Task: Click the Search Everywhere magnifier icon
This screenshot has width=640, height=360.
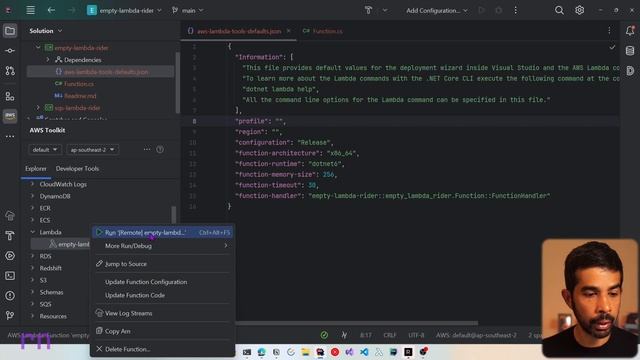Action: click(x=559, y=10)
